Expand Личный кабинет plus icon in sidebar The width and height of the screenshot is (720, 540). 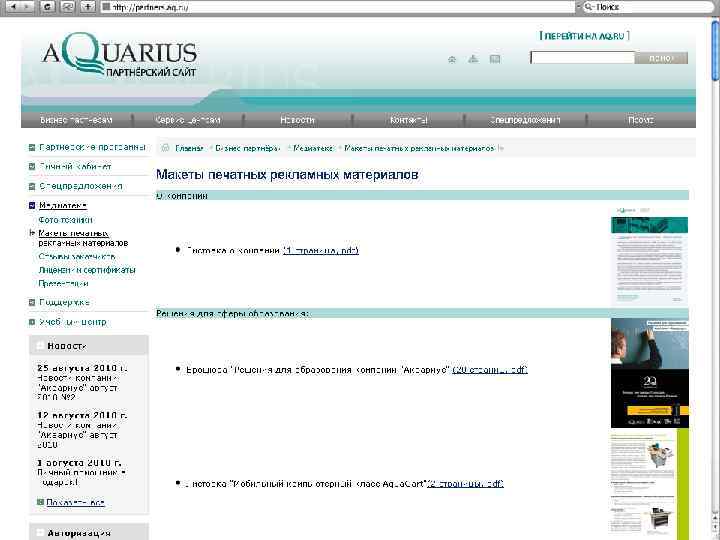tap(32, 167)
